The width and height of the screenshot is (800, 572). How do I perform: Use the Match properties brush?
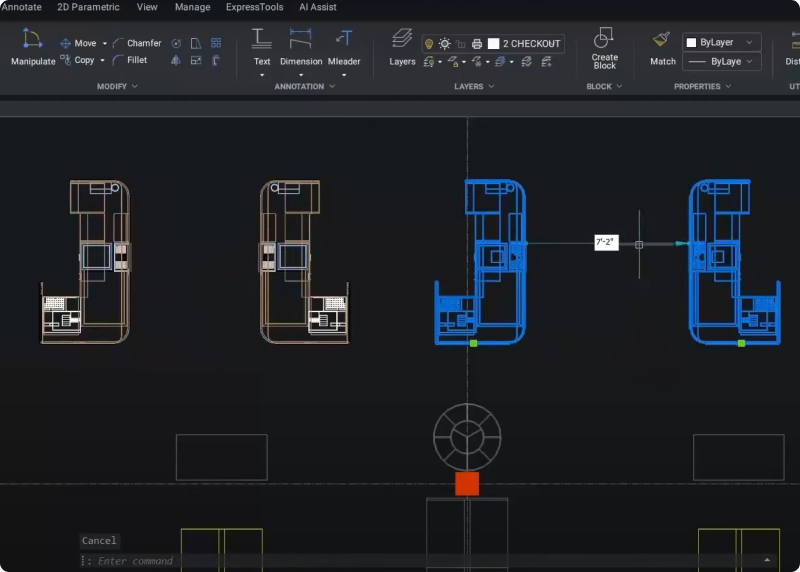pyautogui.click(x=663, y=48)
